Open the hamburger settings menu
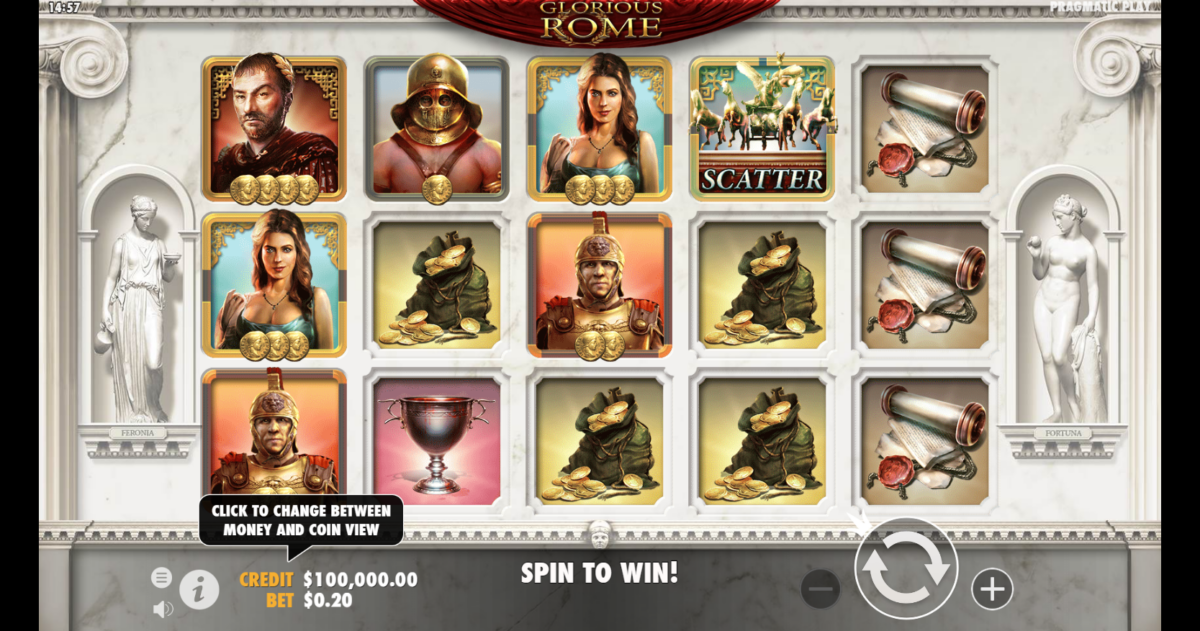 pos(161,578)
